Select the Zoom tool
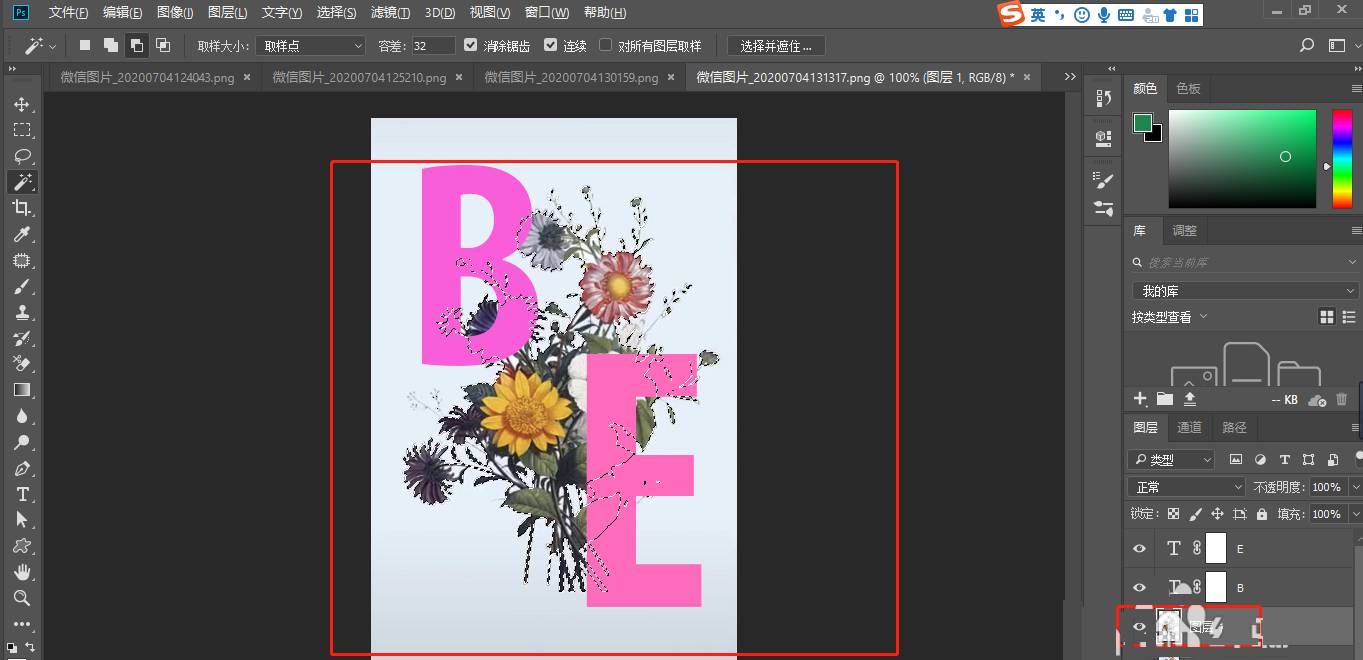 [23, 598]
